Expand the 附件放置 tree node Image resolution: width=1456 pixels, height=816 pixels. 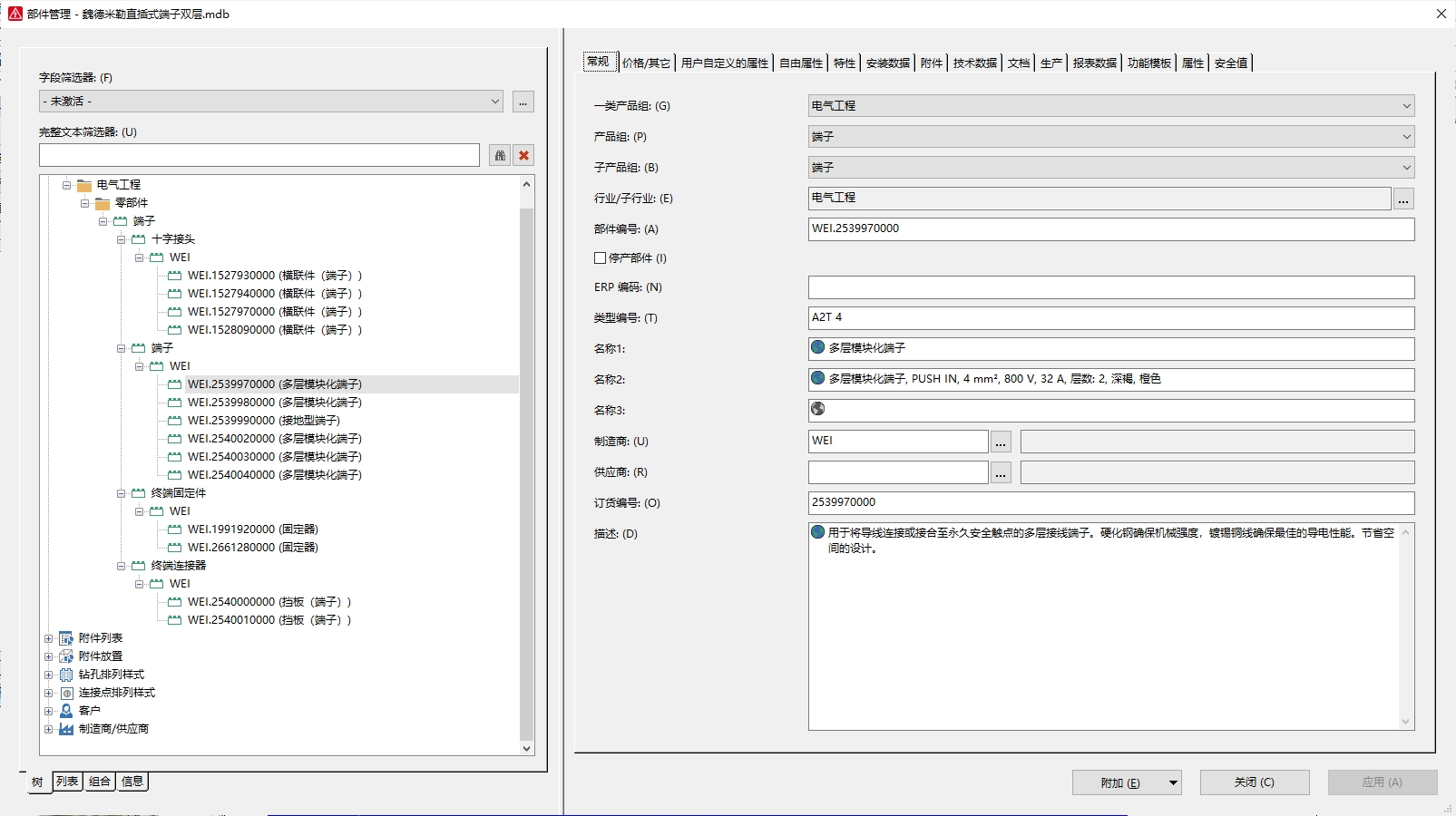pos(48,656)
